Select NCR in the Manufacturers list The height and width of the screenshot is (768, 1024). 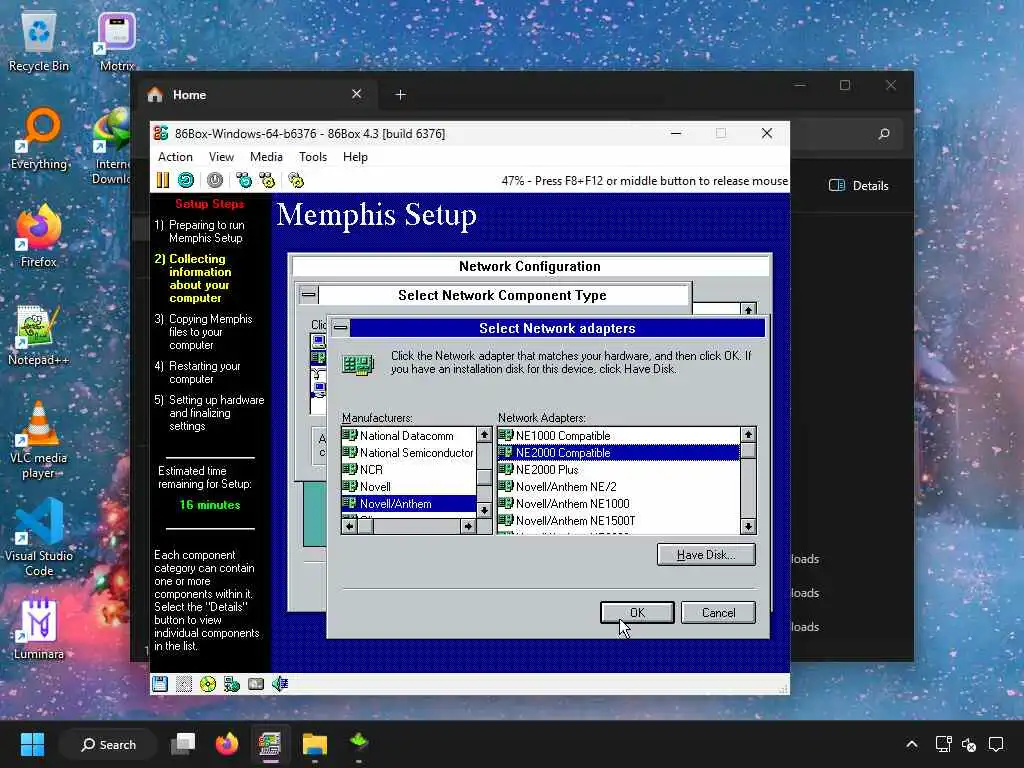[409, 470]
